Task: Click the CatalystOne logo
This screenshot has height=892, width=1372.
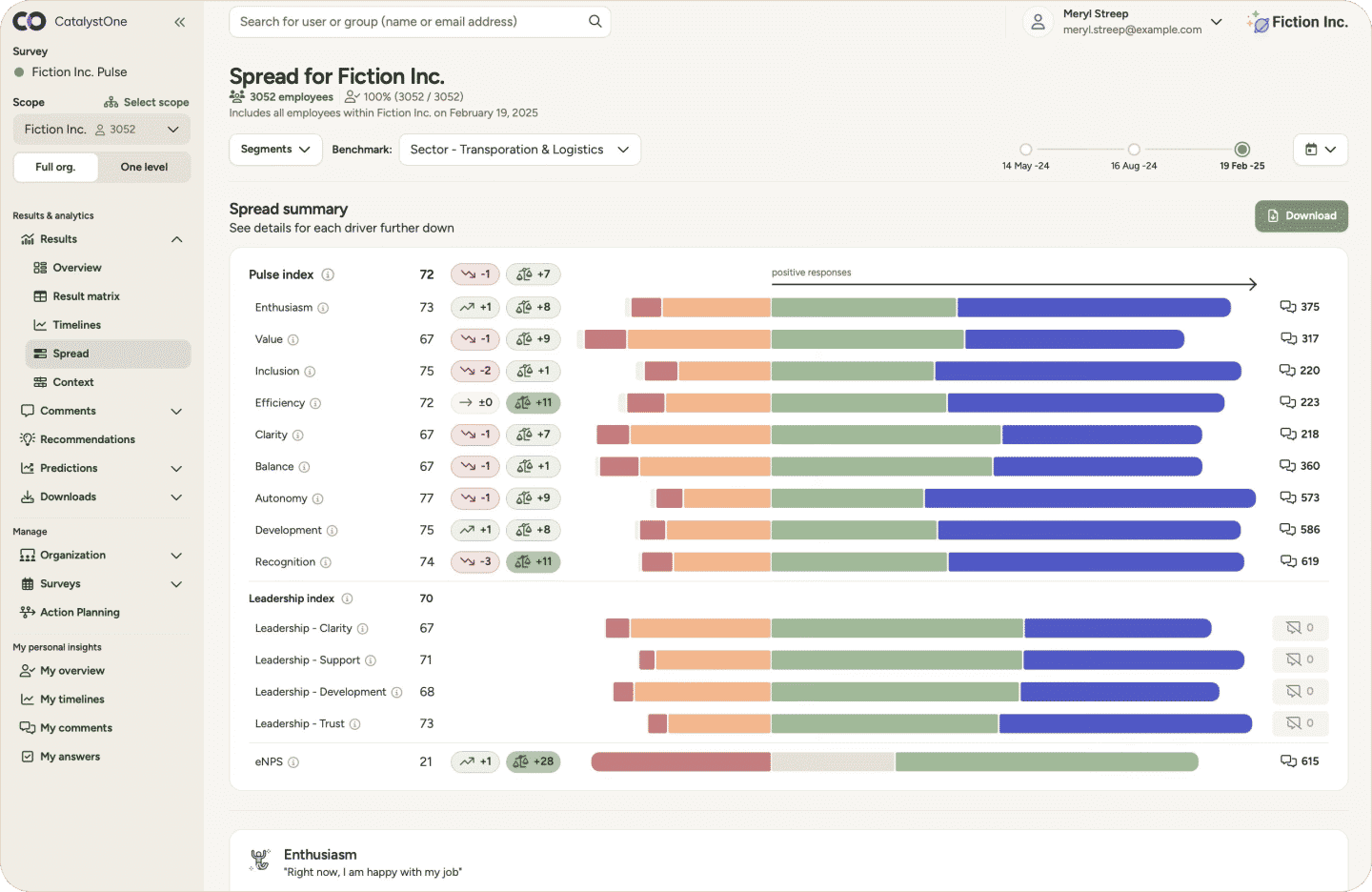Action: (71, 21)
